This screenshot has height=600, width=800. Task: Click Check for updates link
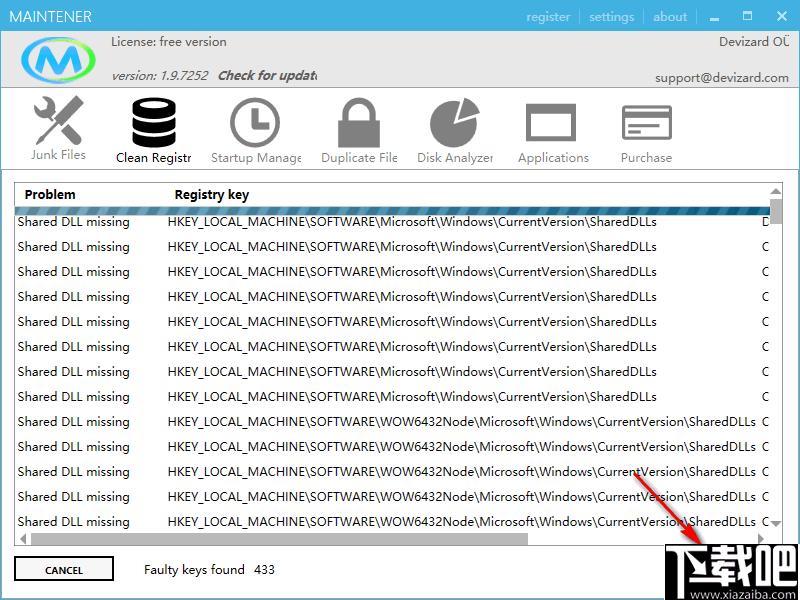click(x=267, y=76)
